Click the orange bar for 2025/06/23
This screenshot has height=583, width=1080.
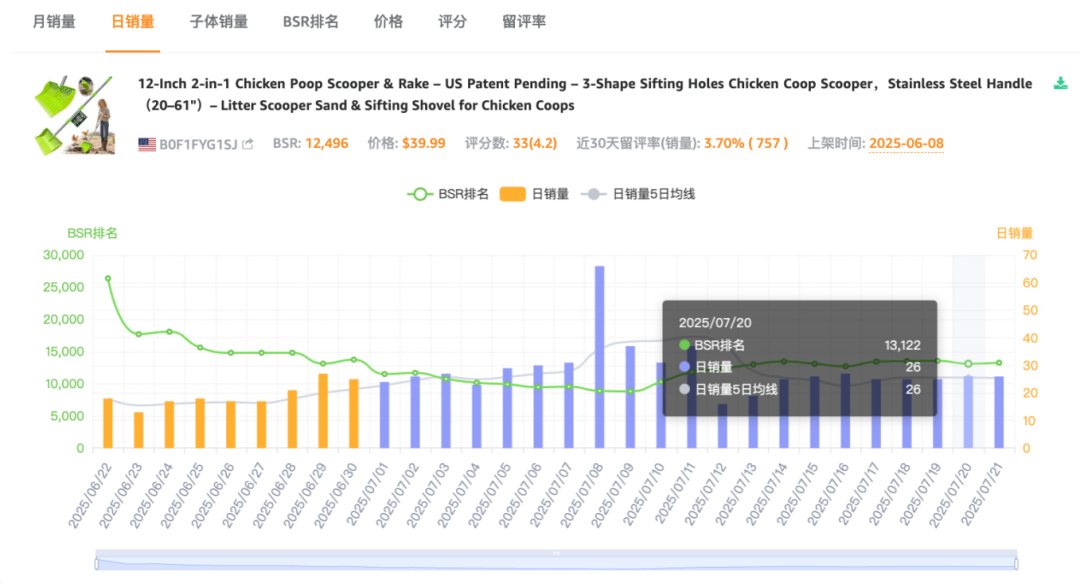138,430
